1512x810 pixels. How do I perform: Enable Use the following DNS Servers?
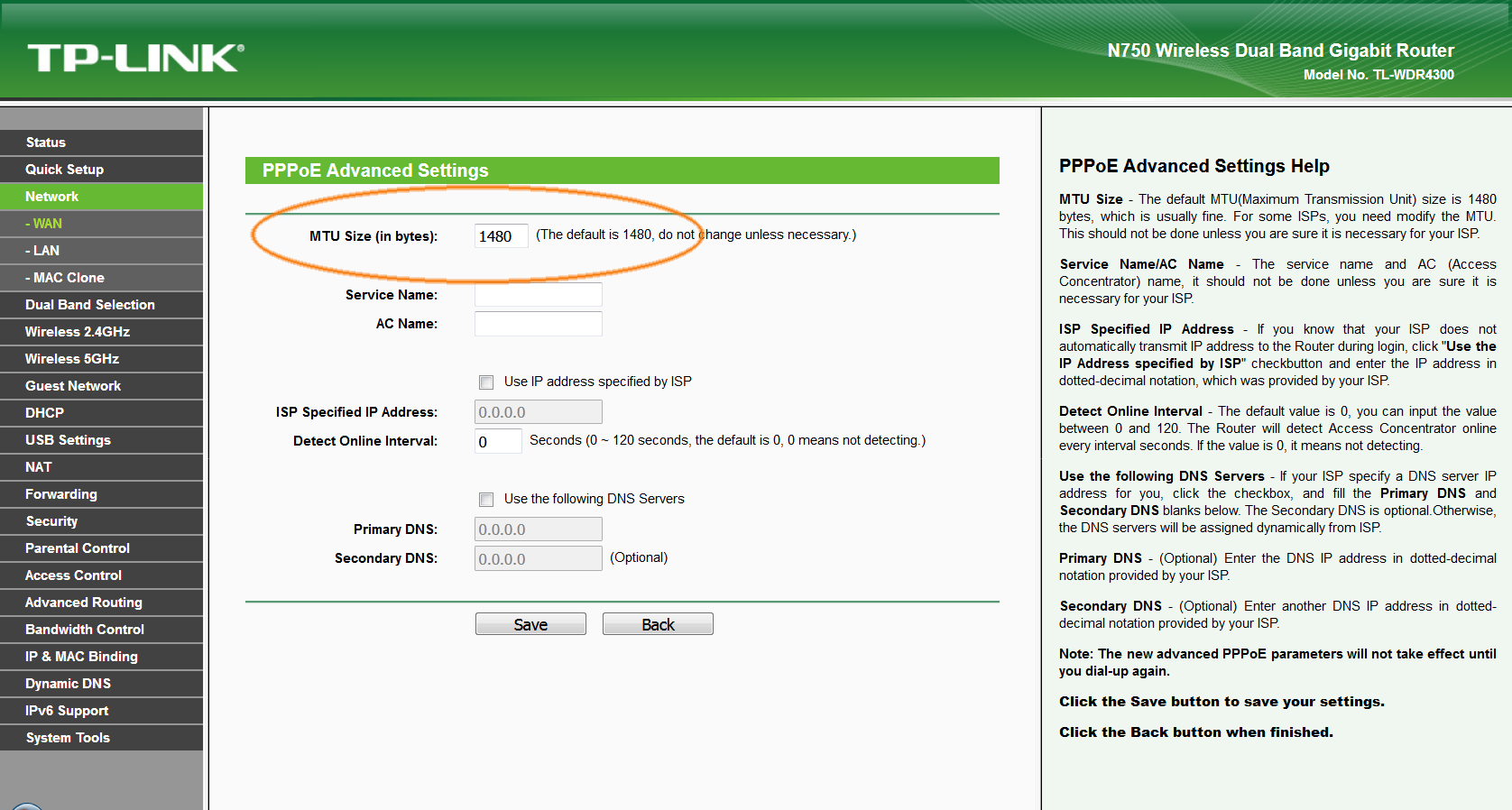point(486,500)
